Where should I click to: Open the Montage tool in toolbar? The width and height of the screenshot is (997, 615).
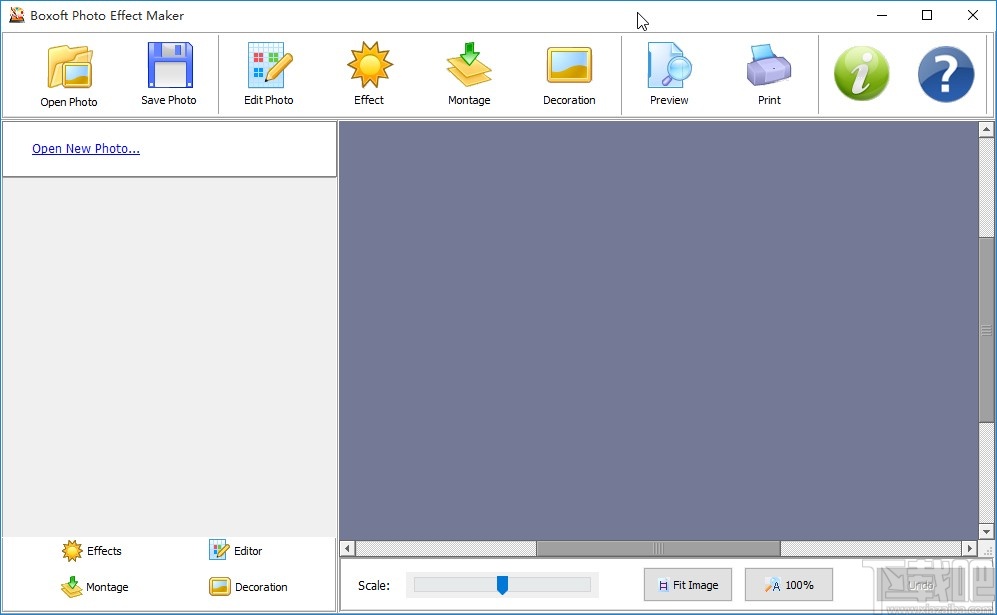469,67
